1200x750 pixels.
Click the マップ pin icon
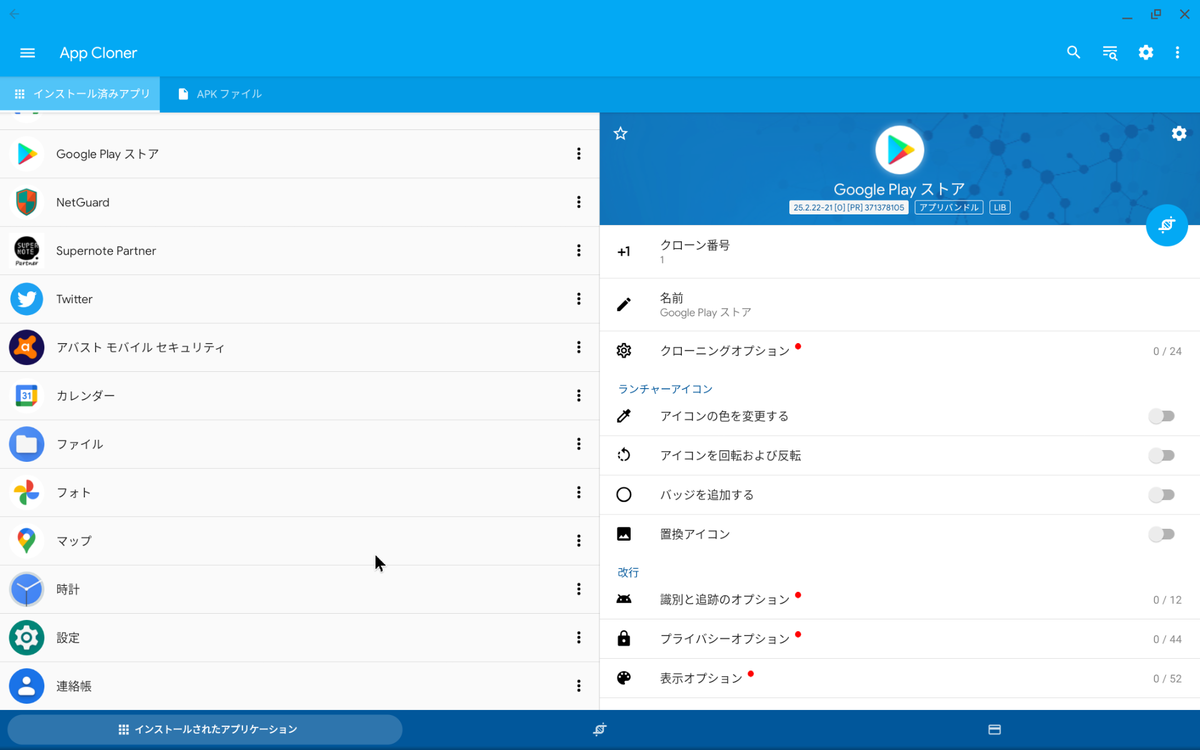pyautogui.click(x=27, y=541)
